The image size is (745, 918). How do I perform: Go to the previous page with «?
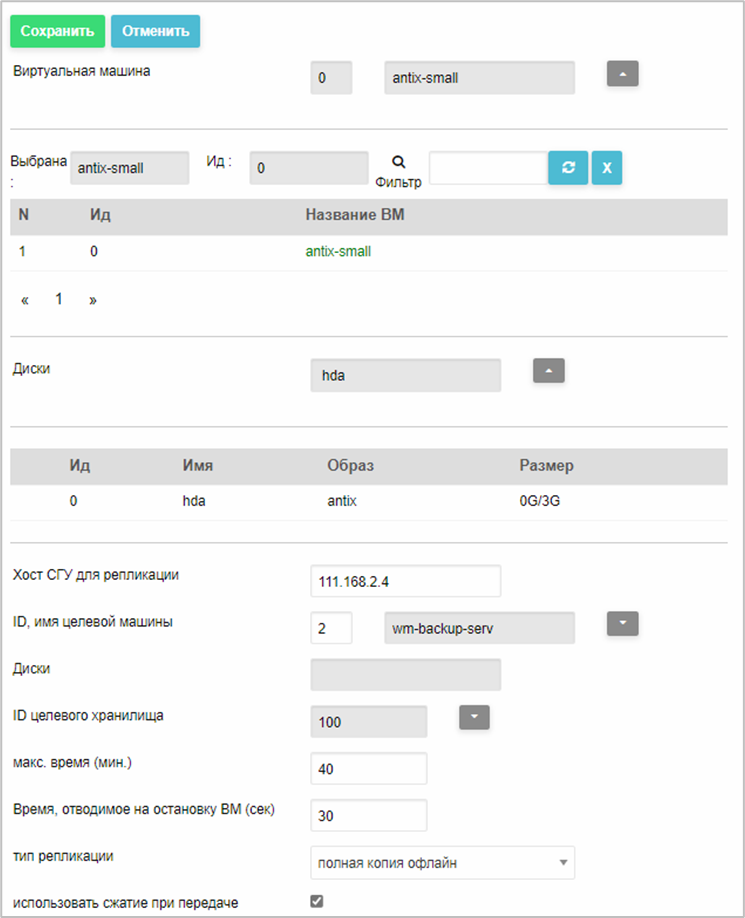25,300
